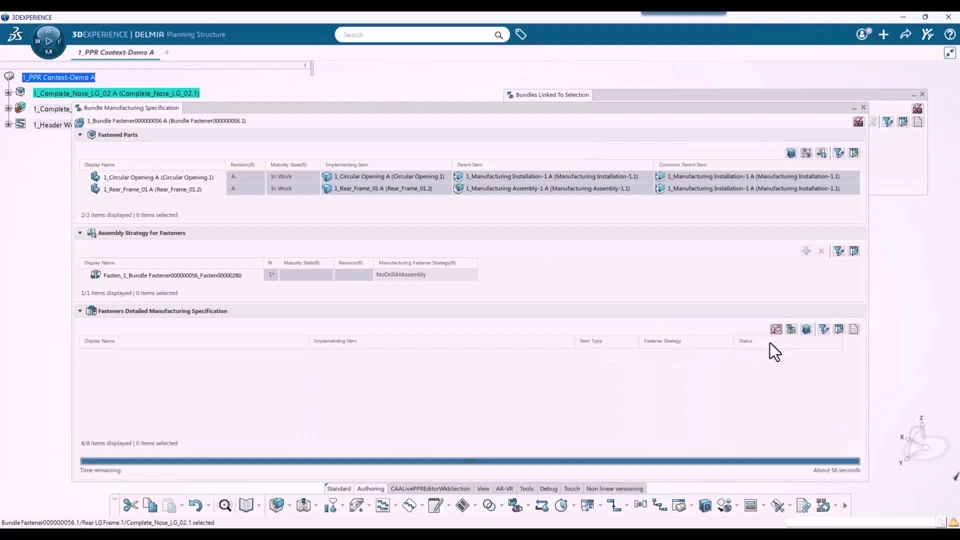
Task: Click the 3DS logo icon
Action: (x=15, y=34)
